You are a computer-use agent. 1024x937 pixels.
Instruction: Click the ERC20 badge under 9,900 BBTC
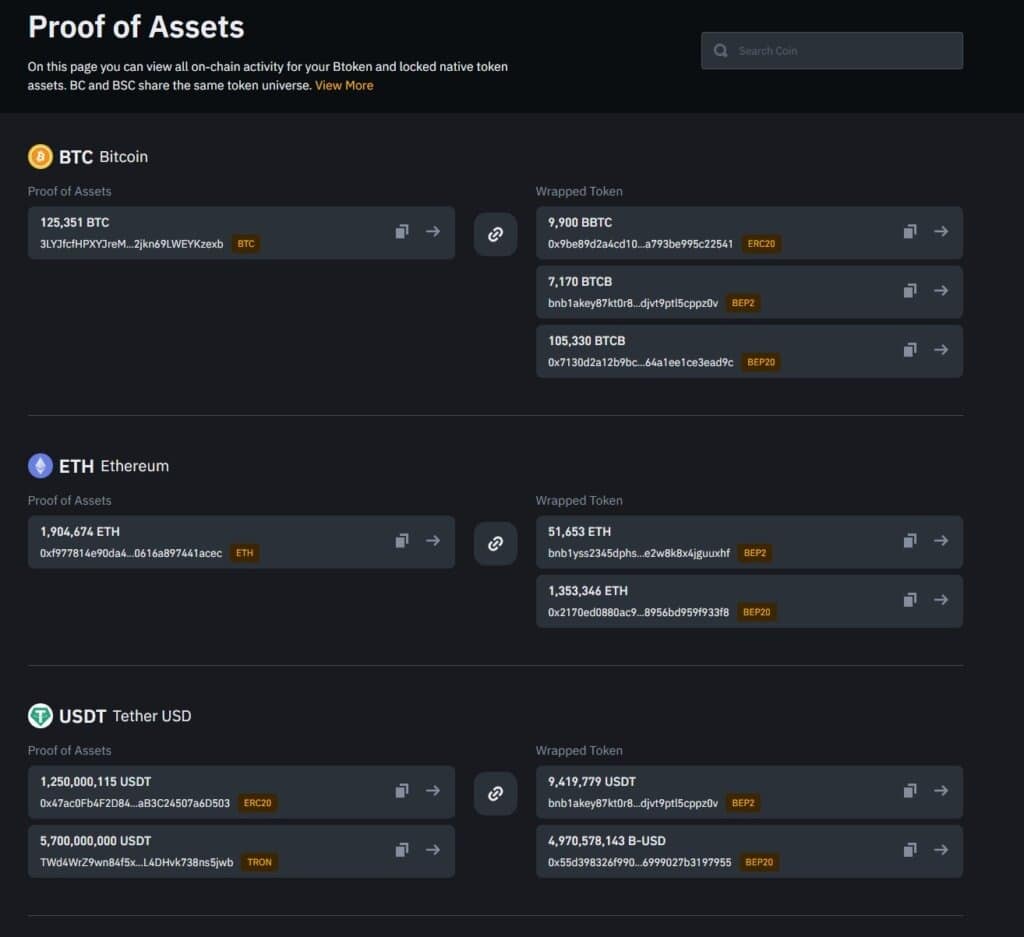pyautogui.click(x=761, y=244)
